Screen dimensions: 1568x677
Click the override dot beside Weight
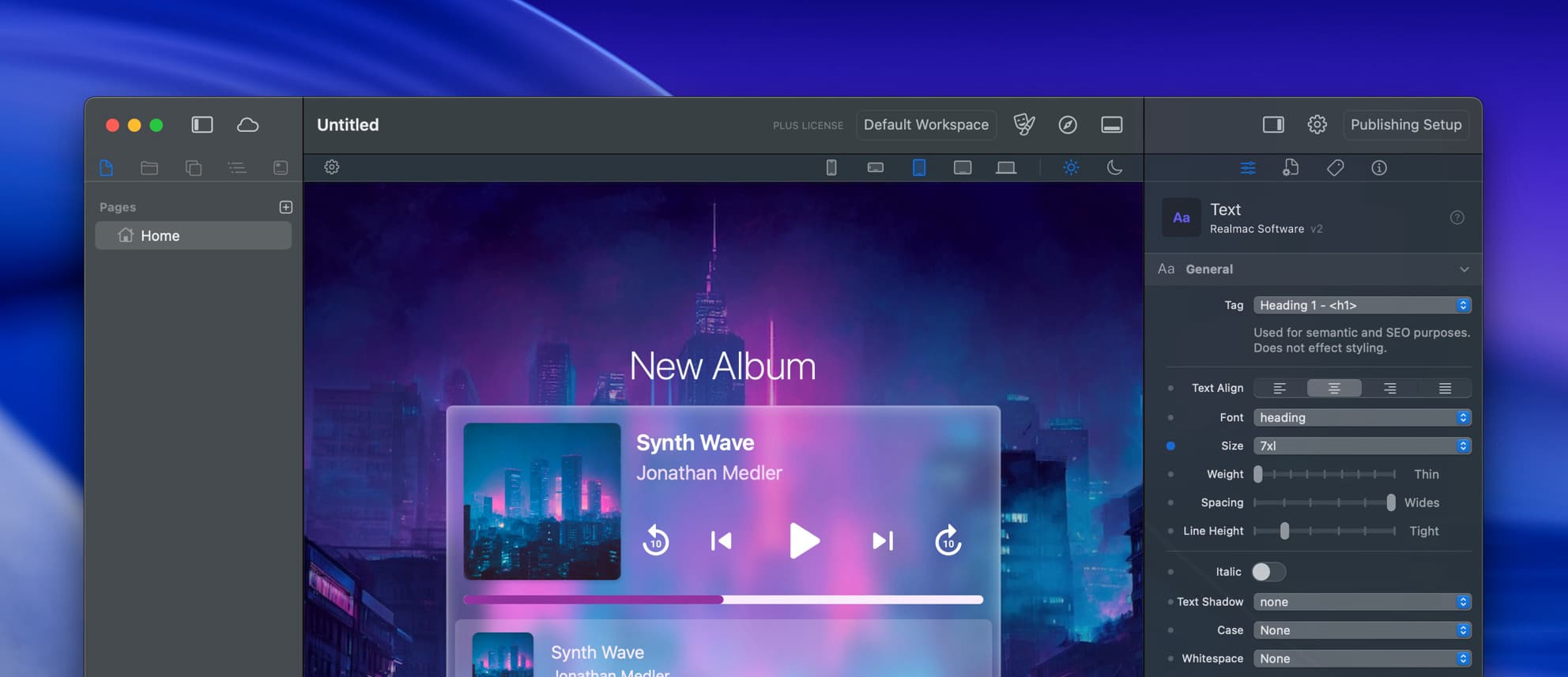coord(1170,474)
